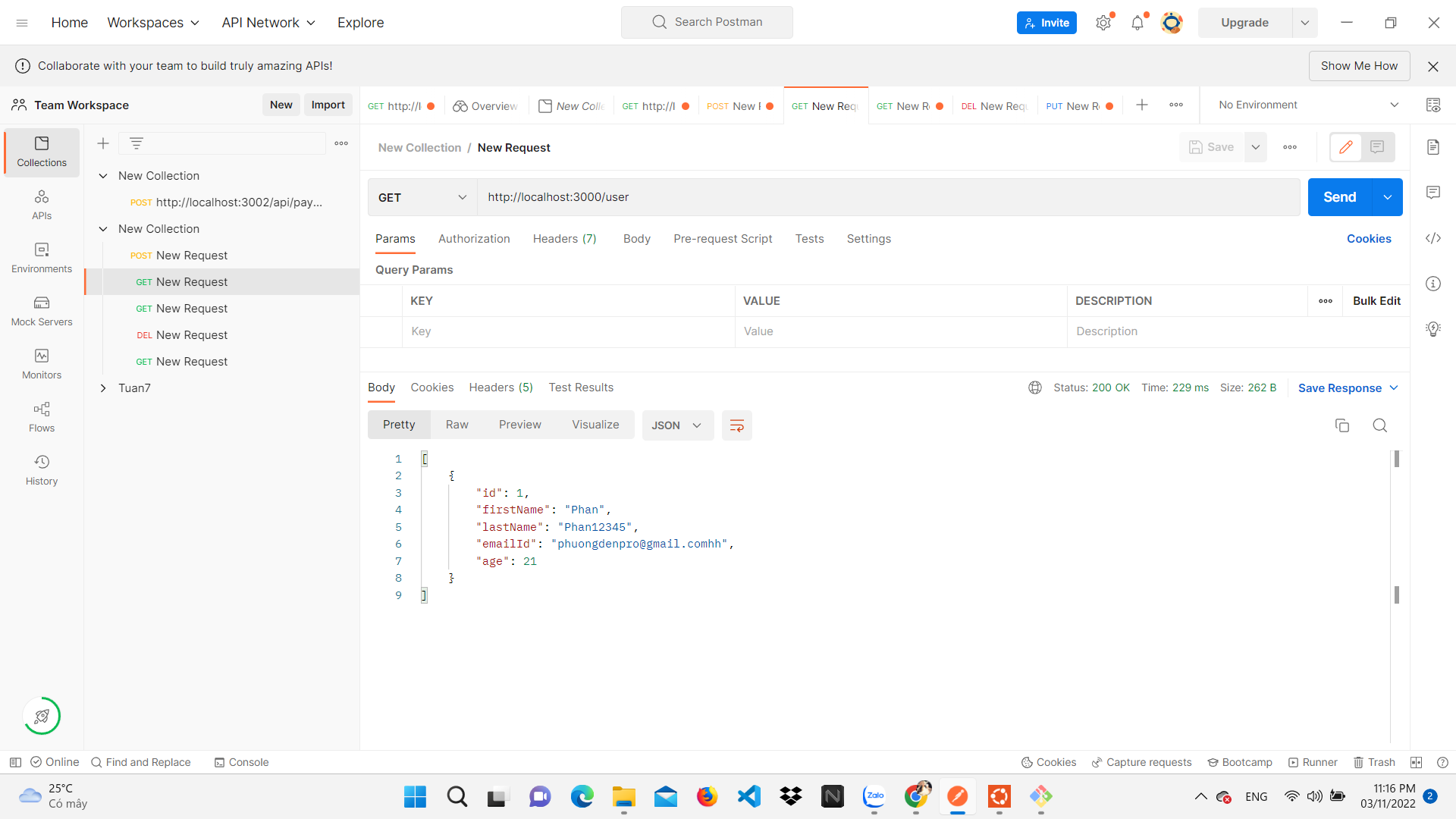Copy the response body

pos(1342,425)
